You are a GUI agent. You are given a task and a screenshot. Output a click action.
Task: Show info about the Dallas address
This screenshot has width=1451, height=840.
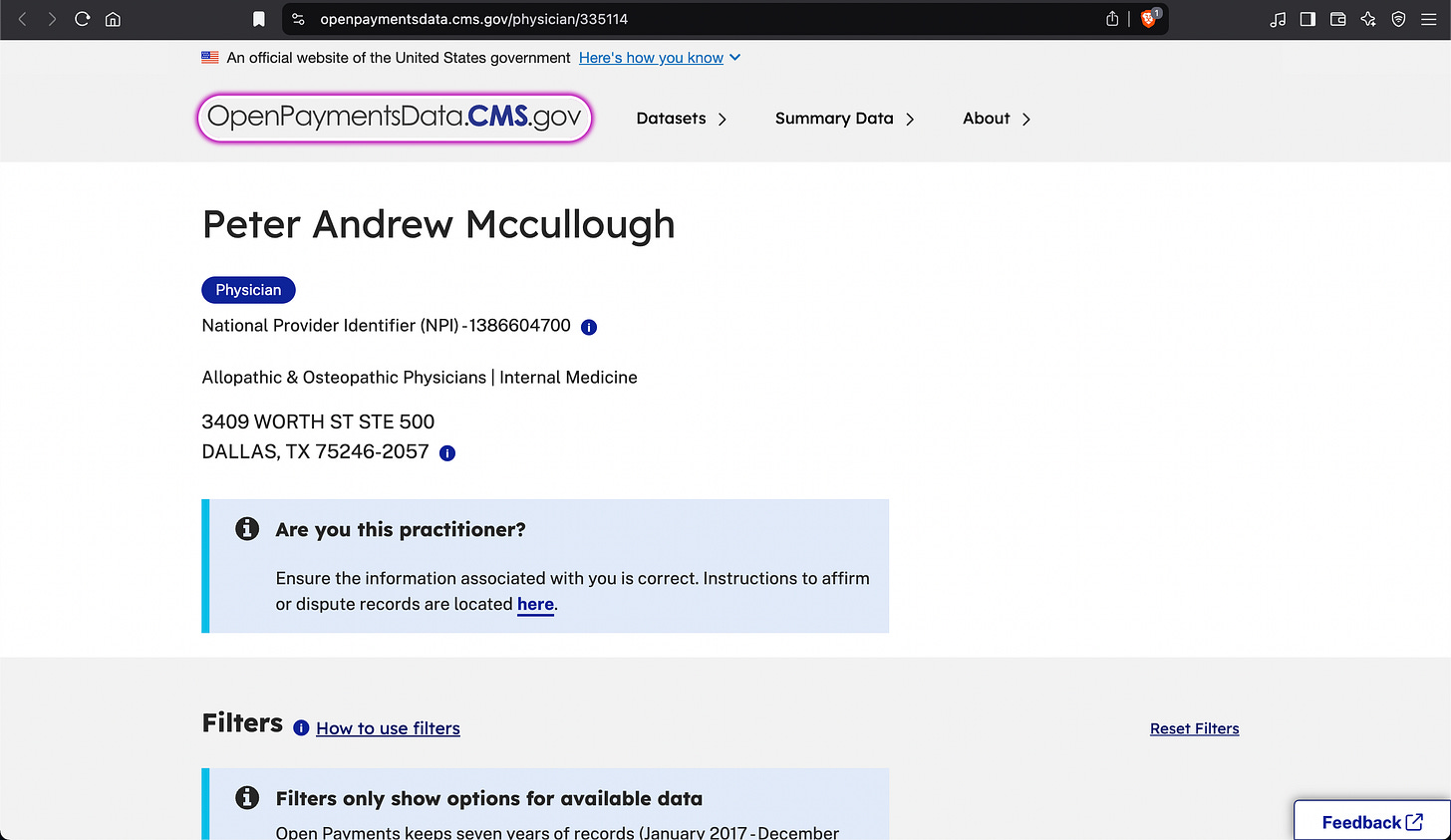click(x=447, y=453)
